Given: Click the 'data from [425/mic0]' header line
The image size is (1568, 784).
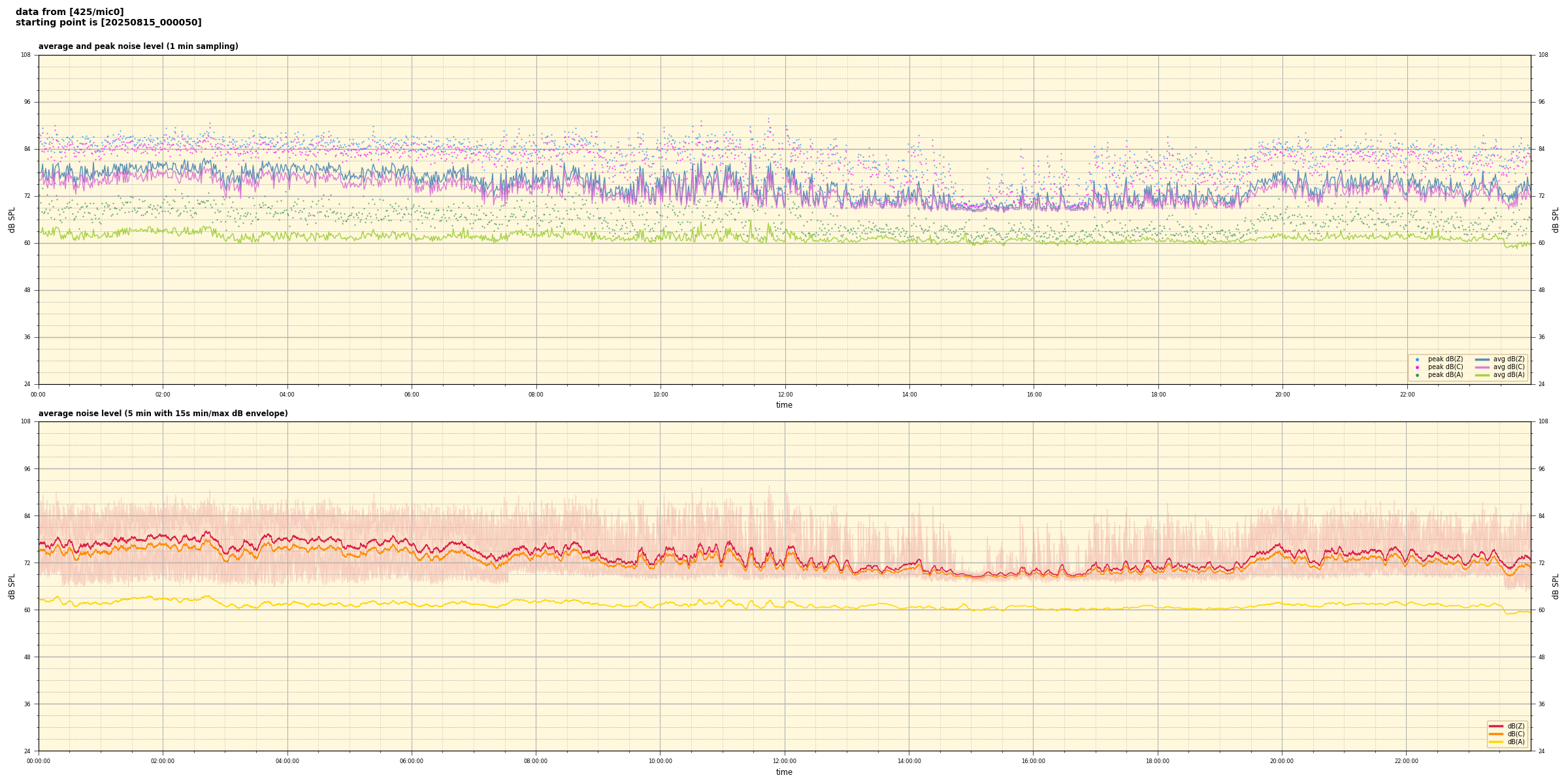Looking at the screenshot, I should pos(69,12).
